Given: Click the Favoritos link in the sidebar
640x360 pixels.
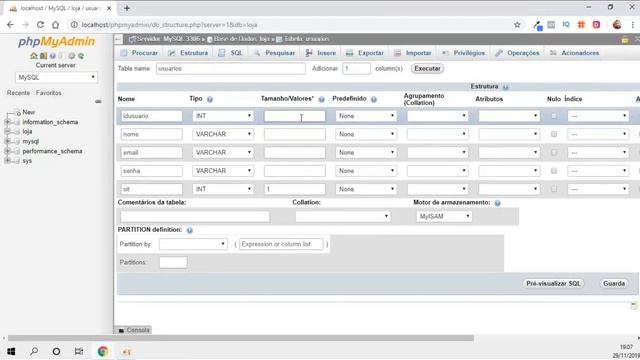Looking at the screenshot, I should pyautogui.click(x=49, y=93).
